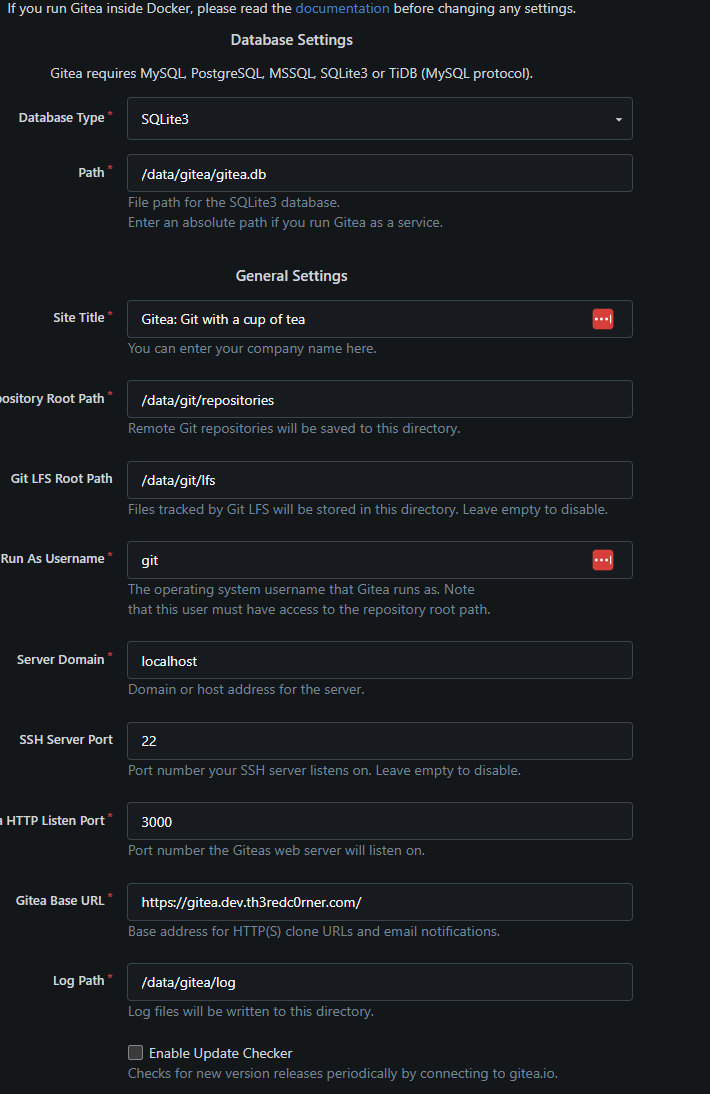The image size is (710, 1094).
Task: Click the password manager icon in Run As Username
Action: [x=602, y=560]
